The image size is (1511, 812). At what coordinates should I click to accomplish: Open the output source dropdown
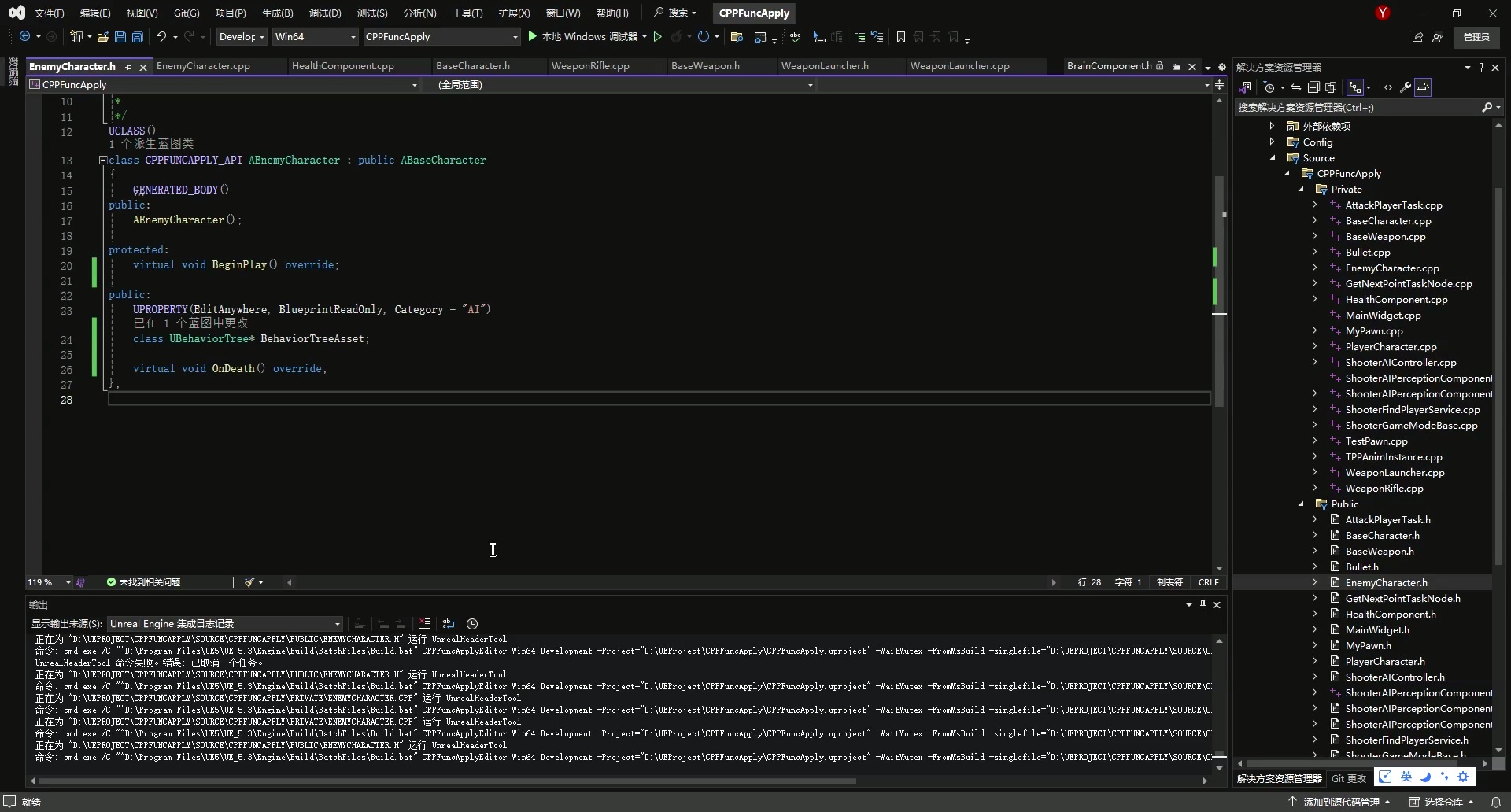[x=225, y=624]
